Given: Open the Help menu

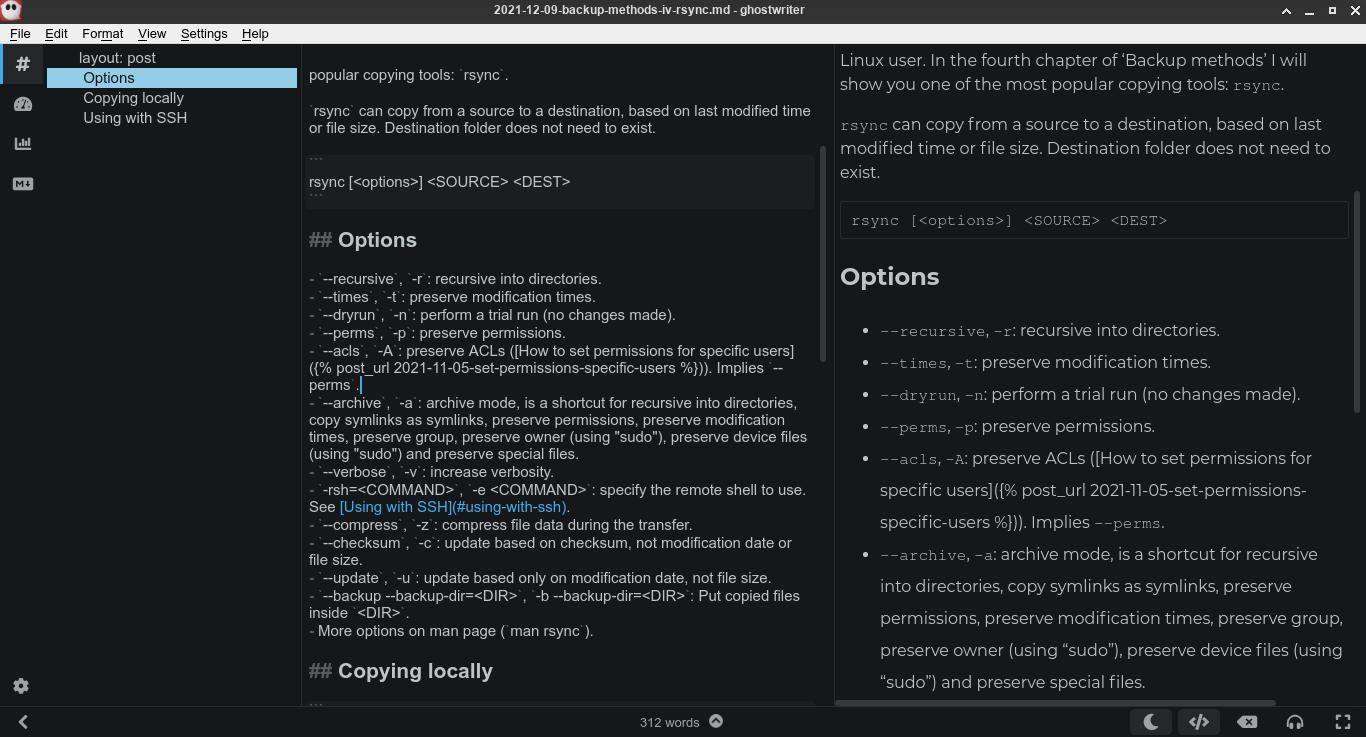Looking at the screenshot, I should pyautogui.click(x=255, y=33).
